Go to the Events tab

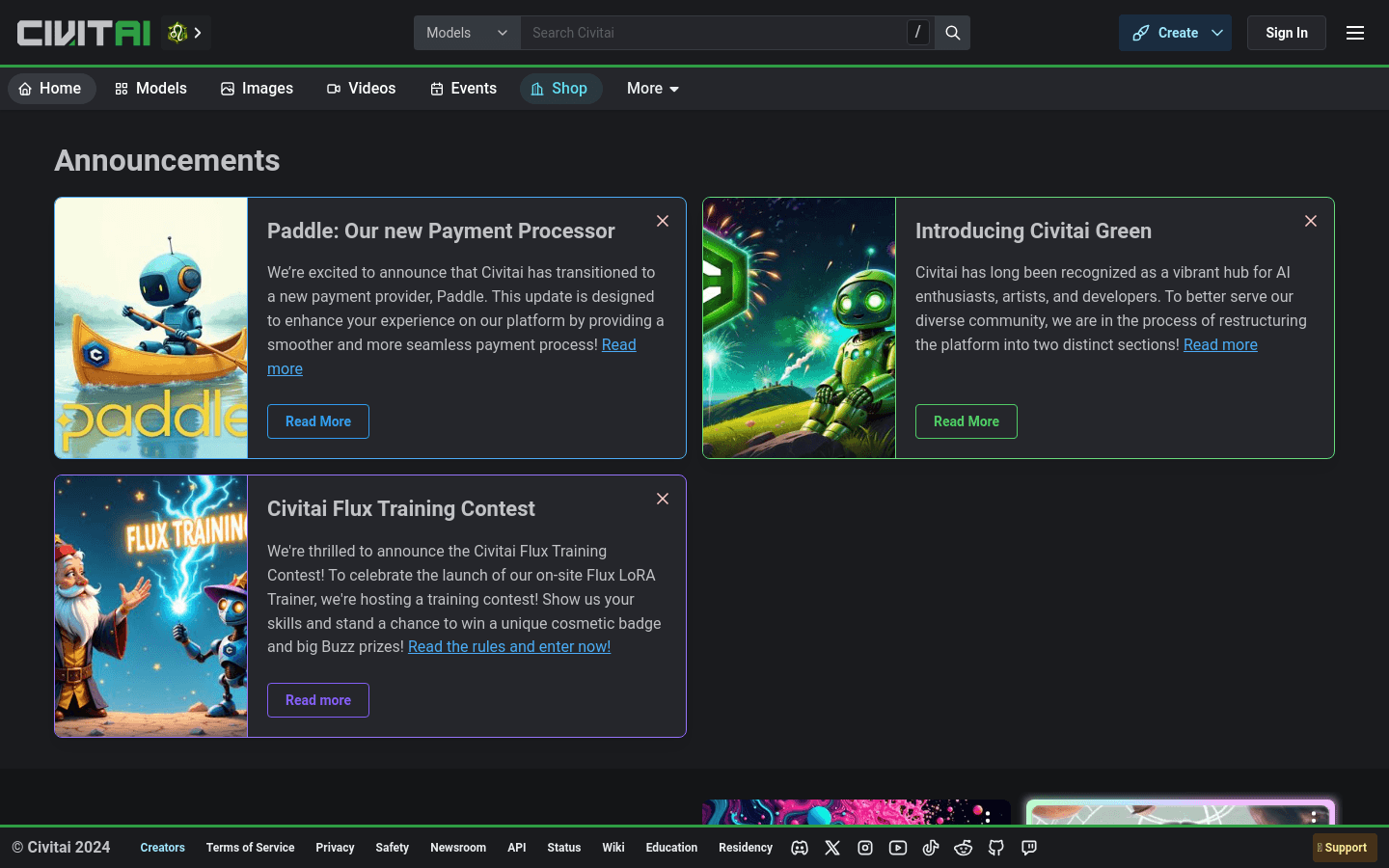click(463, 89)
